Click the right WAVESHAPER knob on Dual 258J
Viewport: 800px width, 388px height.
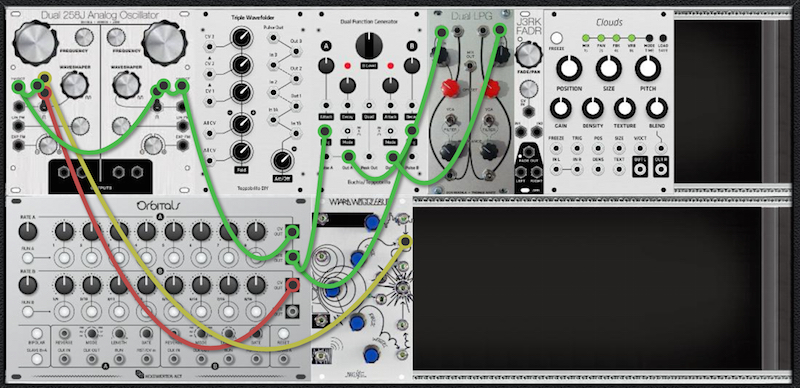click(126, 85)
